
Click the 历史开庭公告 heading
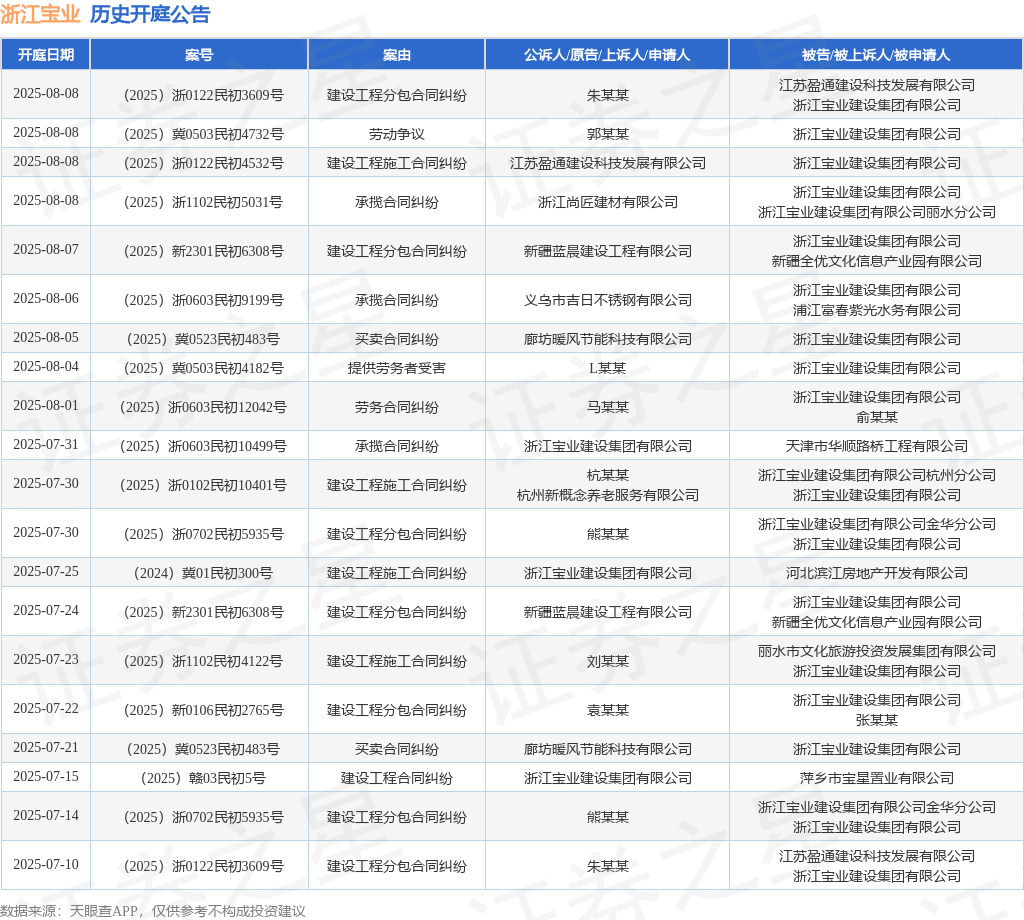[x=150, y=14]
